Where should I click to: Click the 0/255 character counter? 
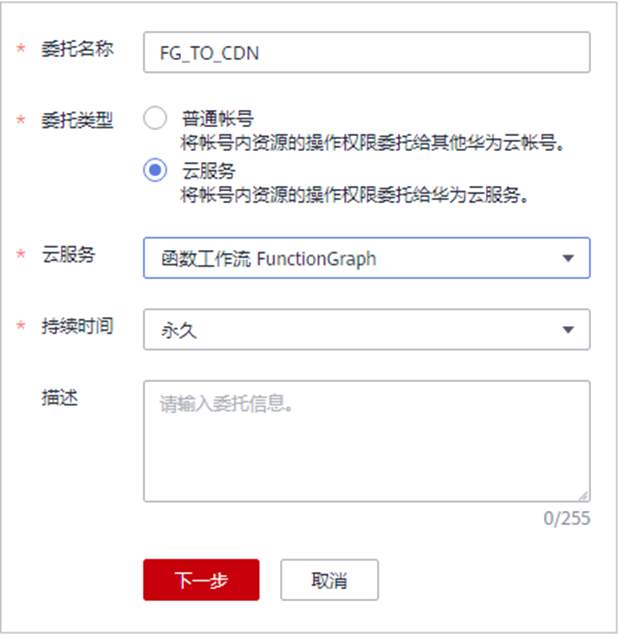pyautogui.click(x=567, y=518)
